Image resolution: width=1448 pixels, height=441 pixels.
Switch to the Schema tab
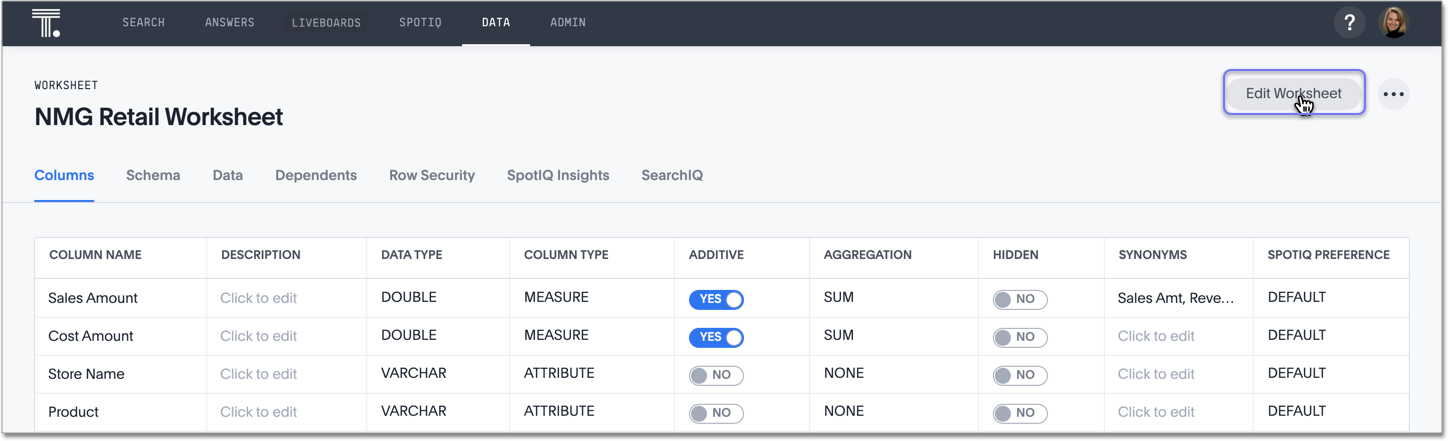click(153, 175)
